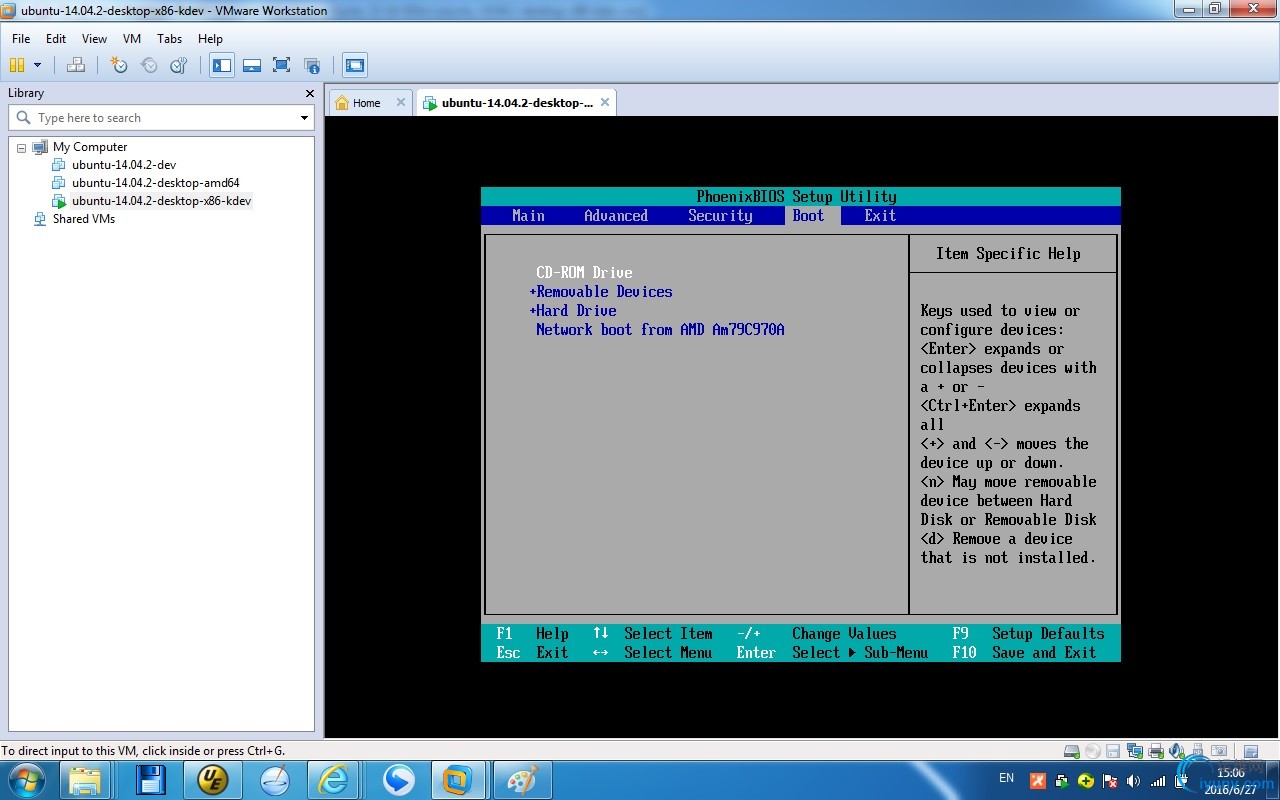Image resolution: width=1280 pixels, height=800 pixels.
Task: Click the revert to snapshot icon
Action: pos(149,65)
